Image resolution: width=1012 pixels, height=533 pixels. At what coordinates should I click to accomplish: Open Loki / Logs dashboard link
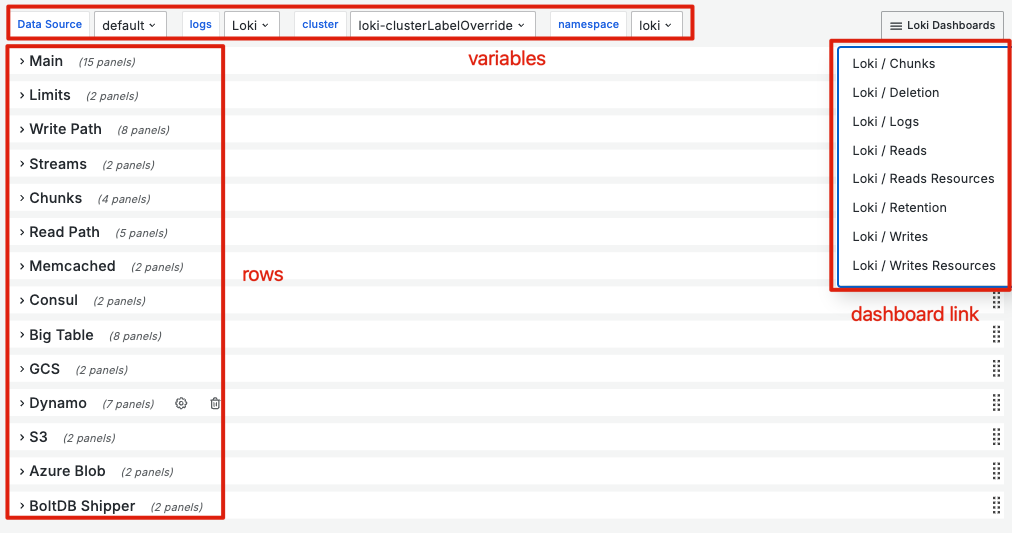click(885, 121)
